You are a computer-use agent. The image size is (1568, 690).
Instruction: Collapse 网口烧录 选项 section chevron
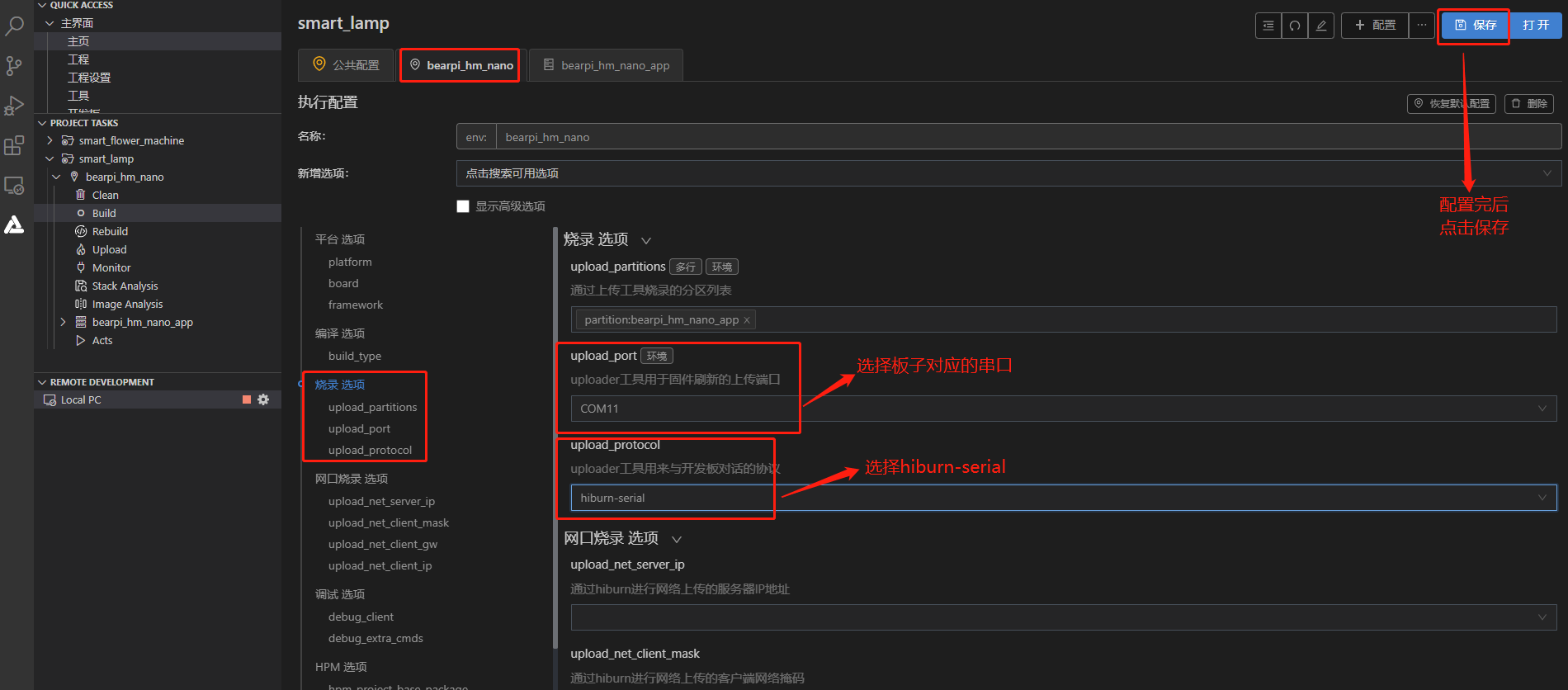677,540
